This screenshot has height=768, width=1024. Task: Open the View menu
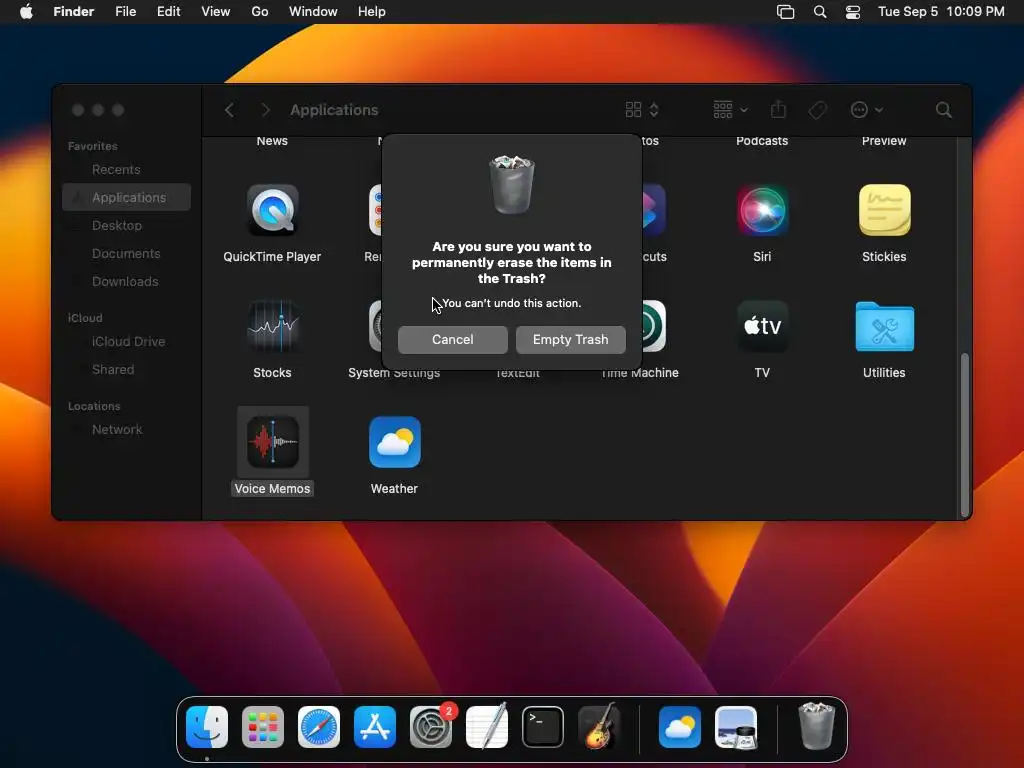216,12
